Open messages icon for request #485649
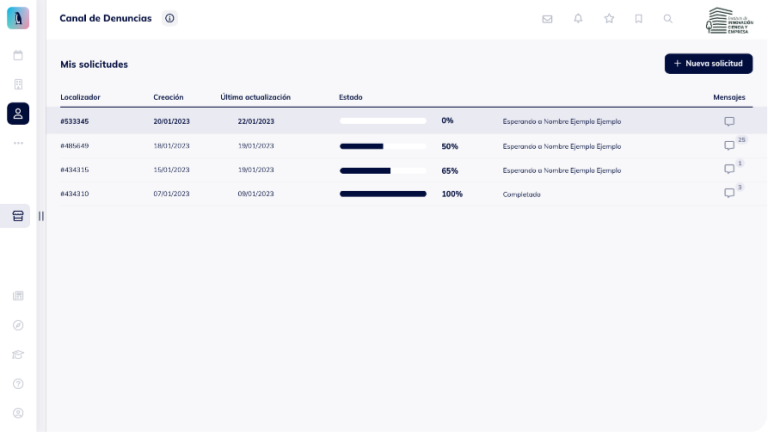The image size is (768, 432). (x=729, y=145)
